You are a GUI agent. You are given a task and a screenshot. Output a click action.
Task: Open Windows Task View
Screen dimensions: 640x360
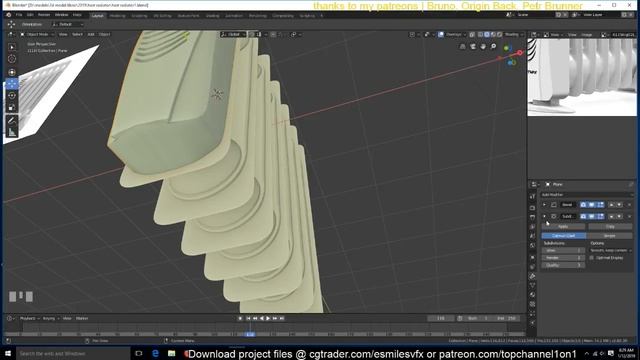[x=138, y=353]
